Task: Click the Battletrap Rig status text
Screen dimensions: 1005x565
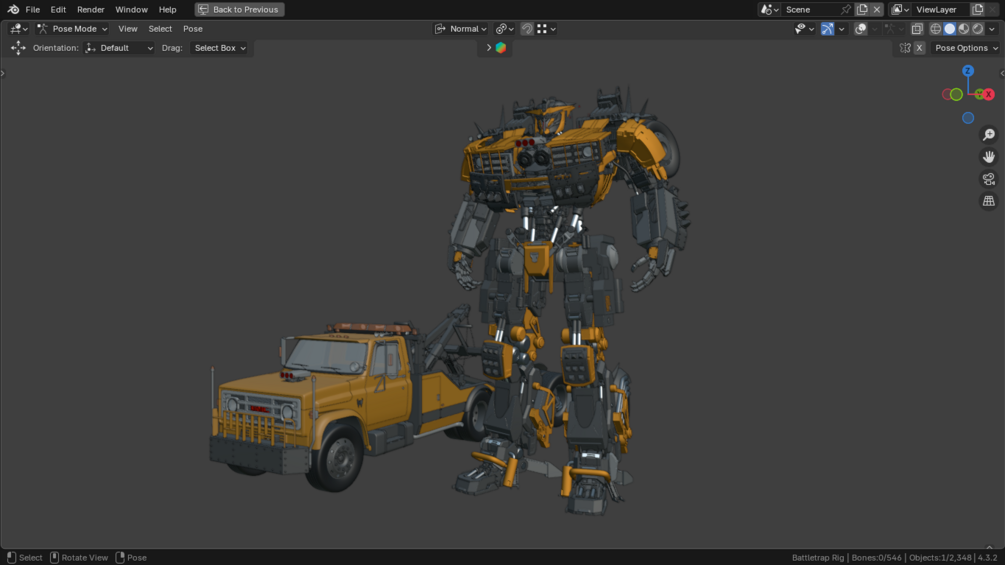Action: (x=818, y=558)
